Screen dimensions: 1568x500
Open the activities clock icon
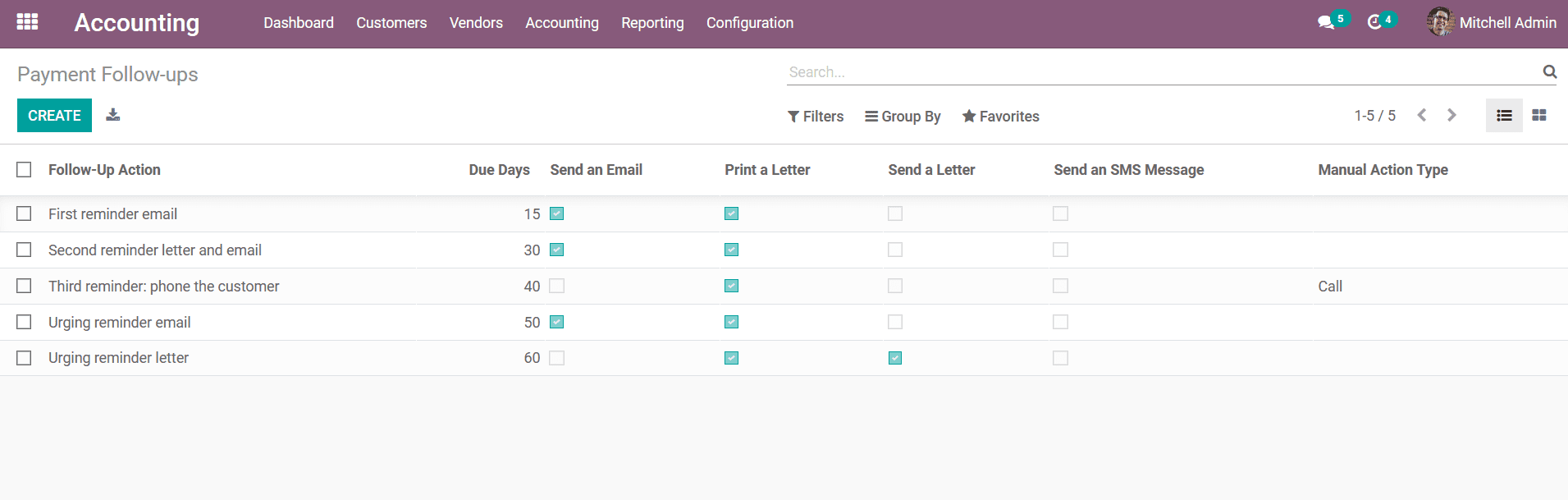1375,22
